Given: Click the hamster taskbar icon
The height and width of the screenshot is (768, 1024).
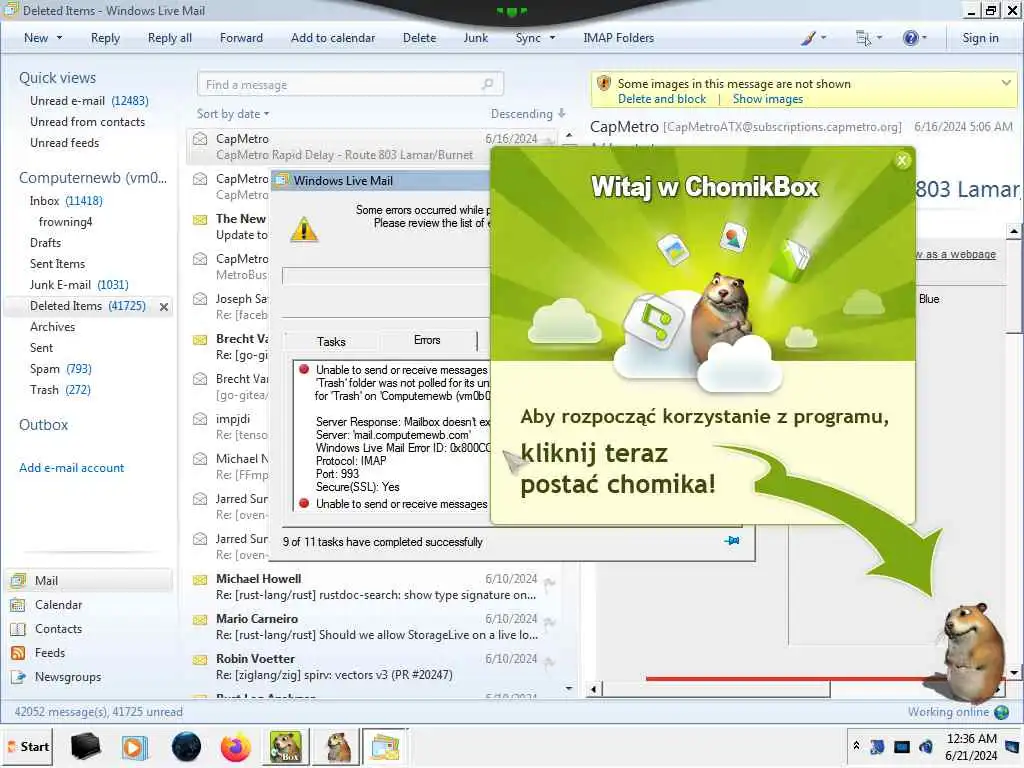Looking at the screenshot, I should [x=337, y=746].
